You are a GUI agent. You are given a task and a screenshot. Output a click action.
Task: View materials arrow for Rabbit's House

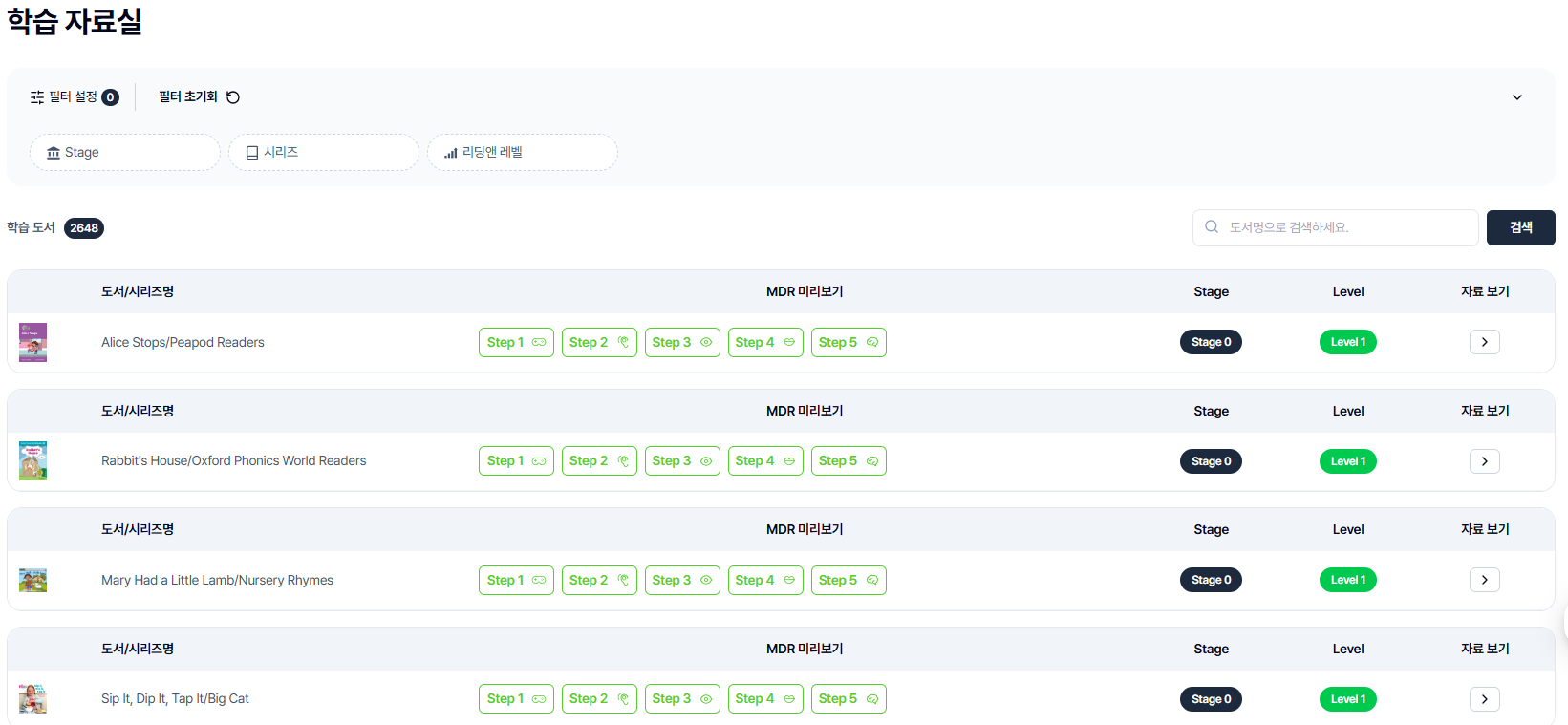(1484, 461)
